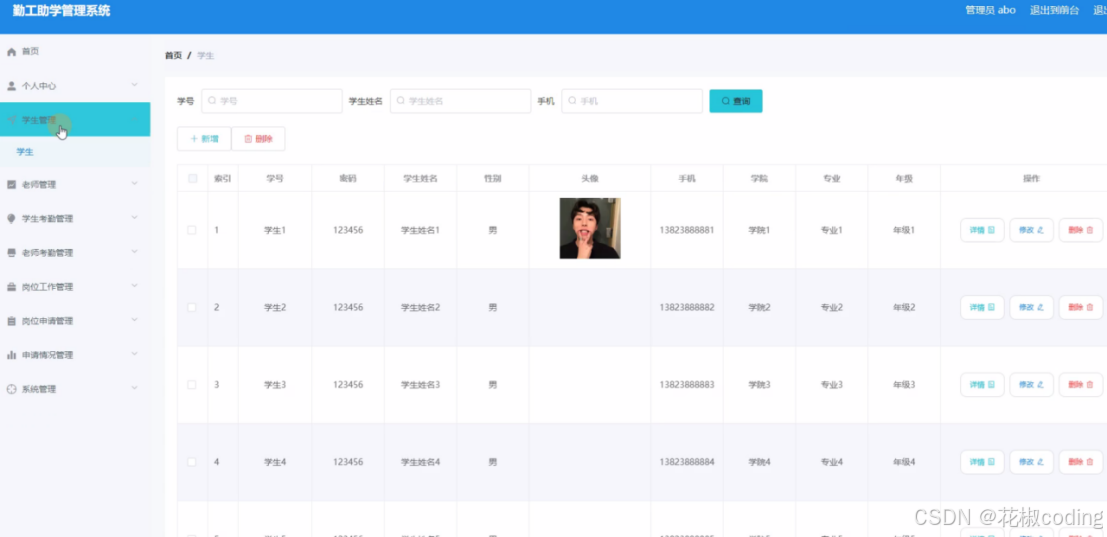Click the 新增 add button
The width and height of the screenshot is (1107, 537).
coord(204,139)
